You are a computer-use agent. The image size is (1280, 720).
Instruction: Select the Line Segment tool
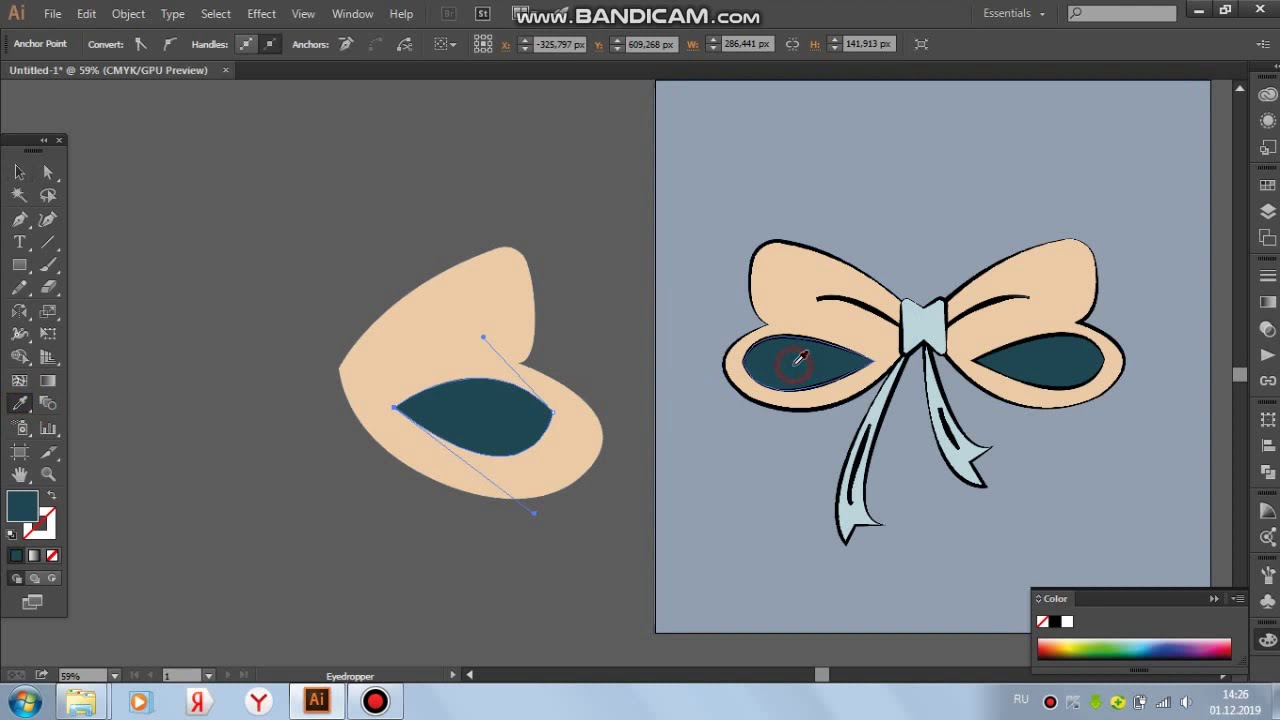coord(48,242)
